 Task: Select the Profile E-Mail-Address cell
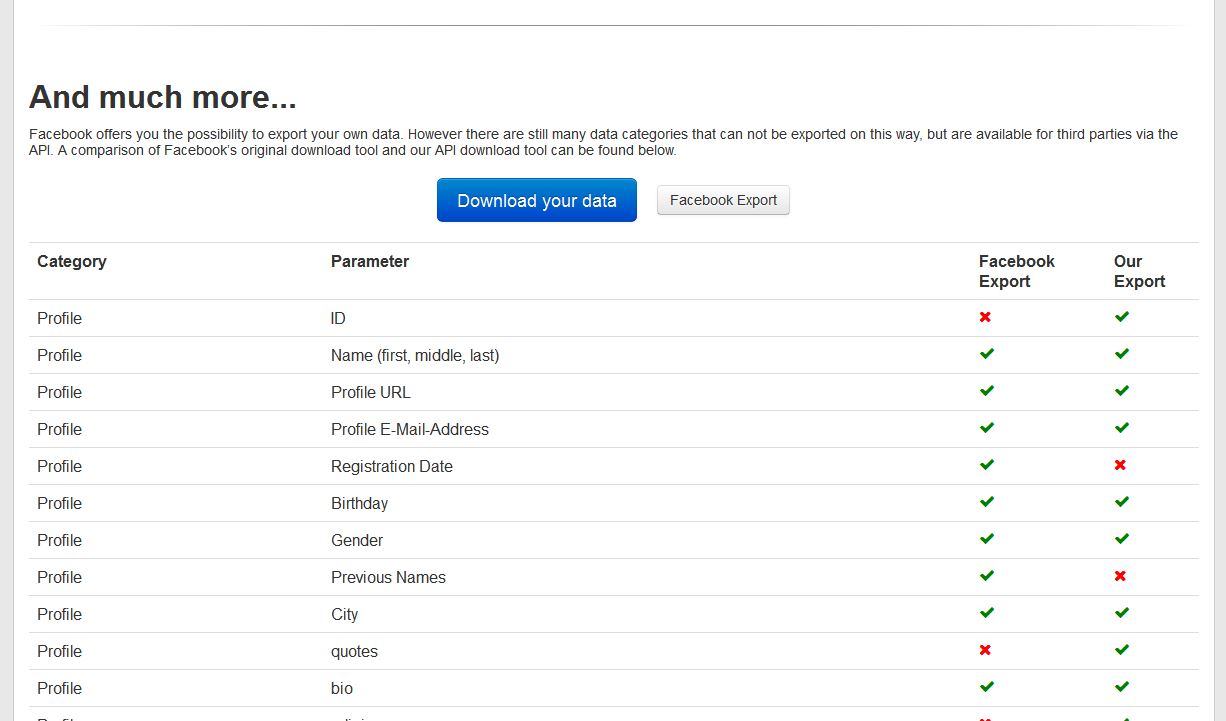(410, 429)
